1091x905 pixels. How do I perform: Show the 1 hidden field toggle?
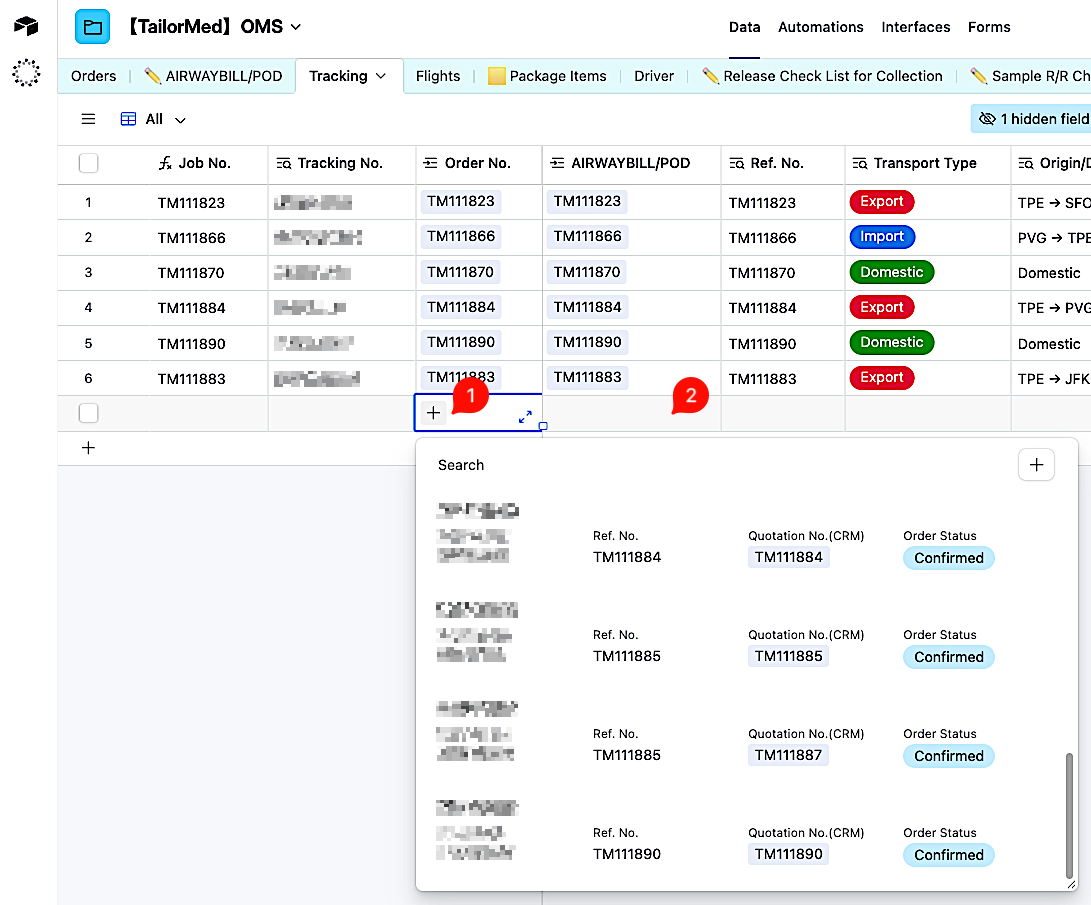tap(1032, 119)
